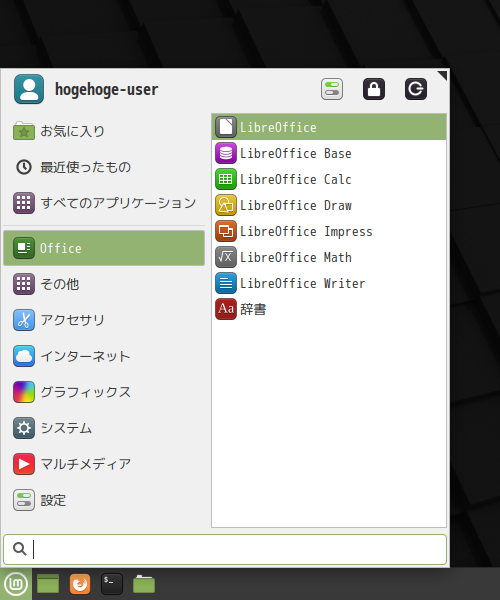The height and width of the screenshot is (600, 500).
Task: Click the lock screen icon
Action: pos(374,89)
